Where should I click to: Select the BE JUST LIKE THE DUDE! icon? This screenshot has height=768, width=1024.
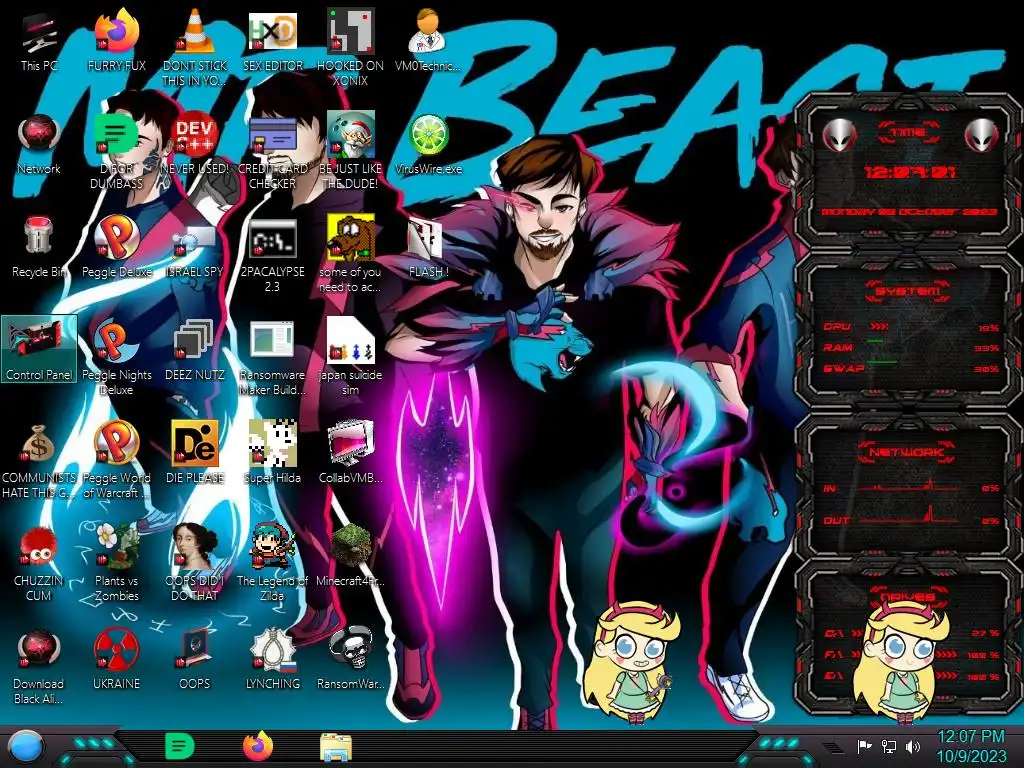pos(350,151)
